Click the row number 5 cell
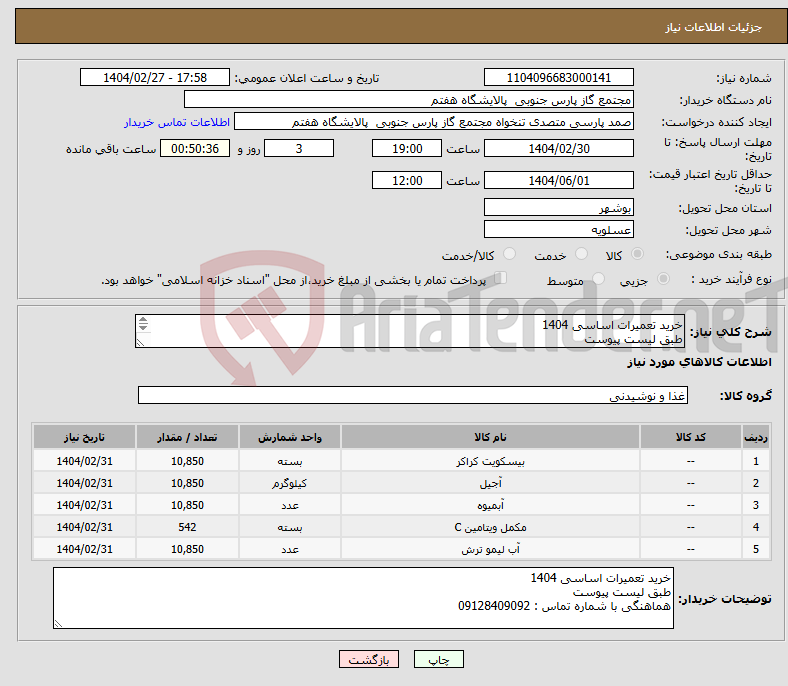This screenshot has width=788, height=686. [x=755, y=549]
